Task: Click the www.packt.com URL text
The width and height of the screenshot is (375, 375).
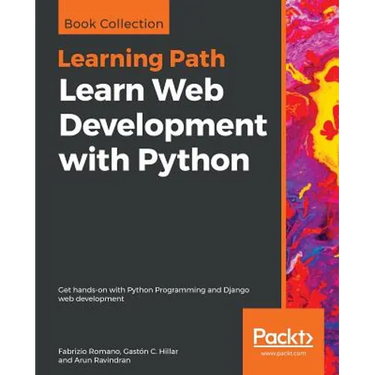Action: (x=283, y=353)
